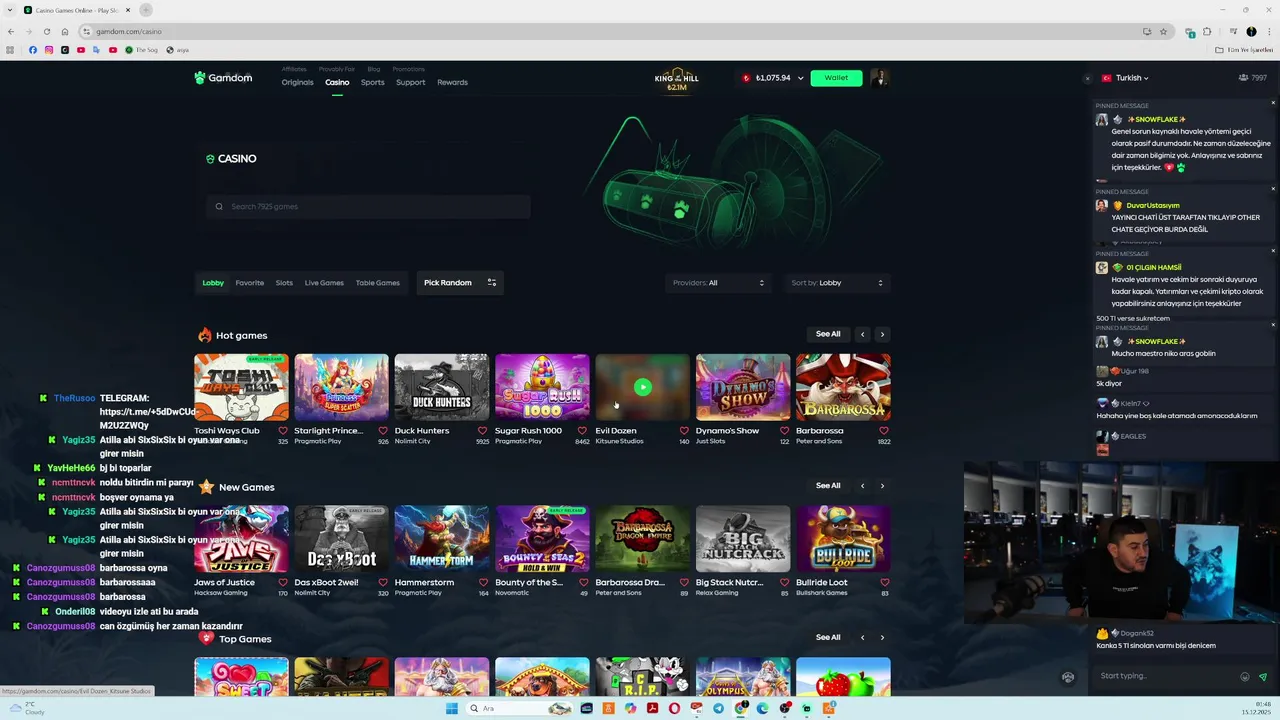The width and height of the screenshot is (1280, 720).
Task: Open the user profile avatar
Action: [x=880, y=78]
